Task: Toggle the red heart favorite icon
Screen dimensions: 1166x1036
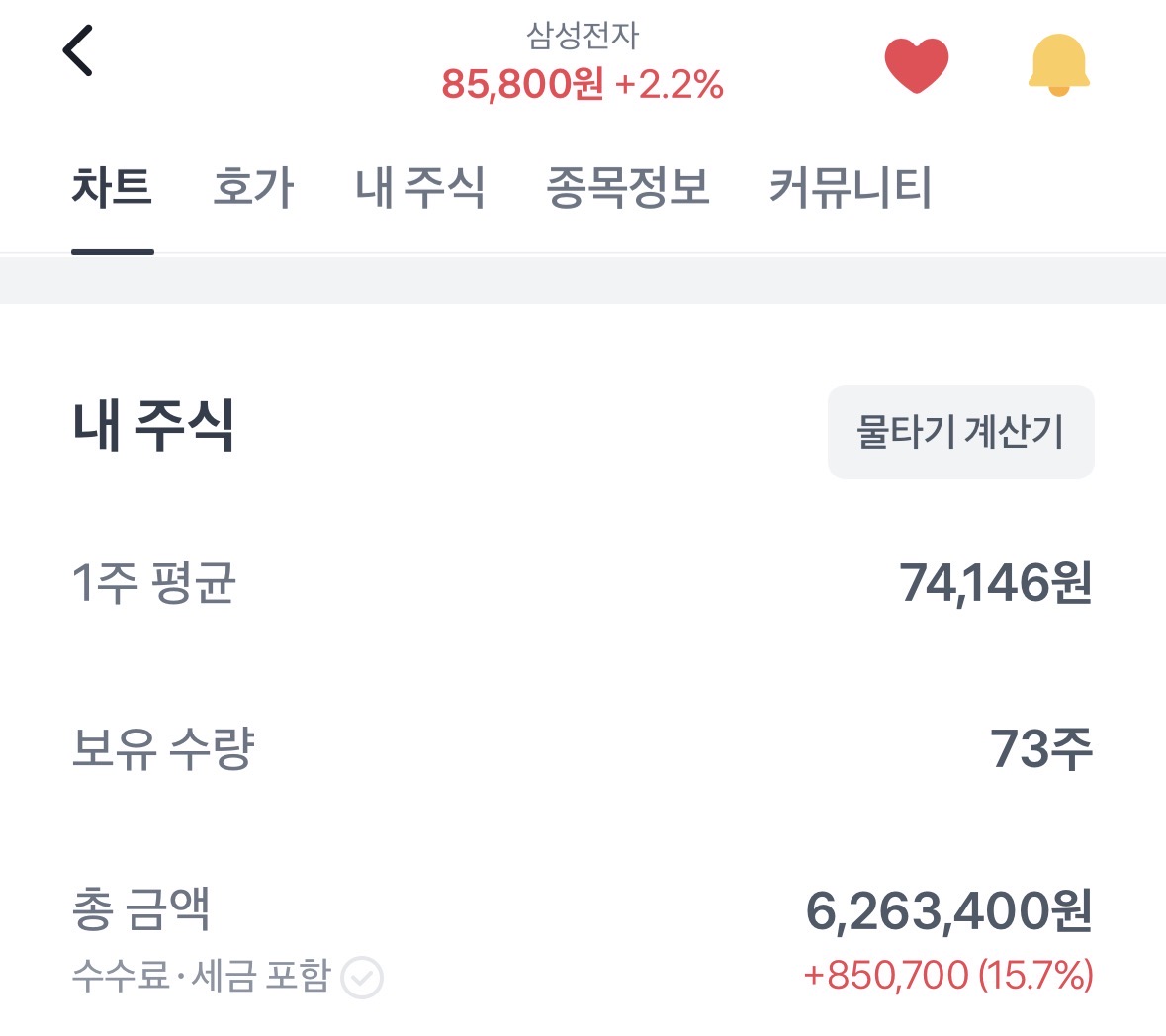Action: 916,65
